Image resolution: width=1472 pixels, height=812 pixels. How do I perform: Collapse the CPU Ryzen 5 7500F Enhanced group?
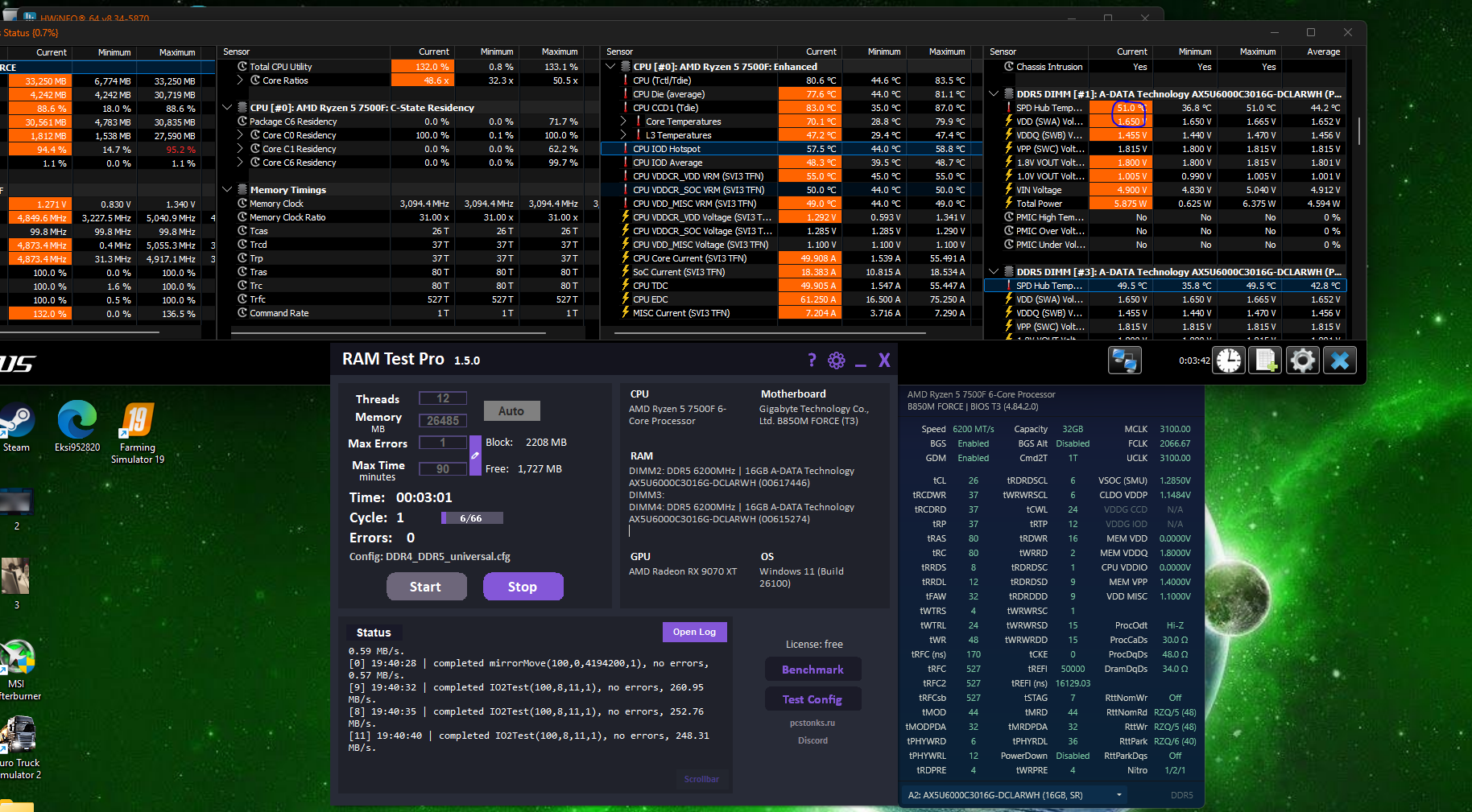(x=610, y=67)
